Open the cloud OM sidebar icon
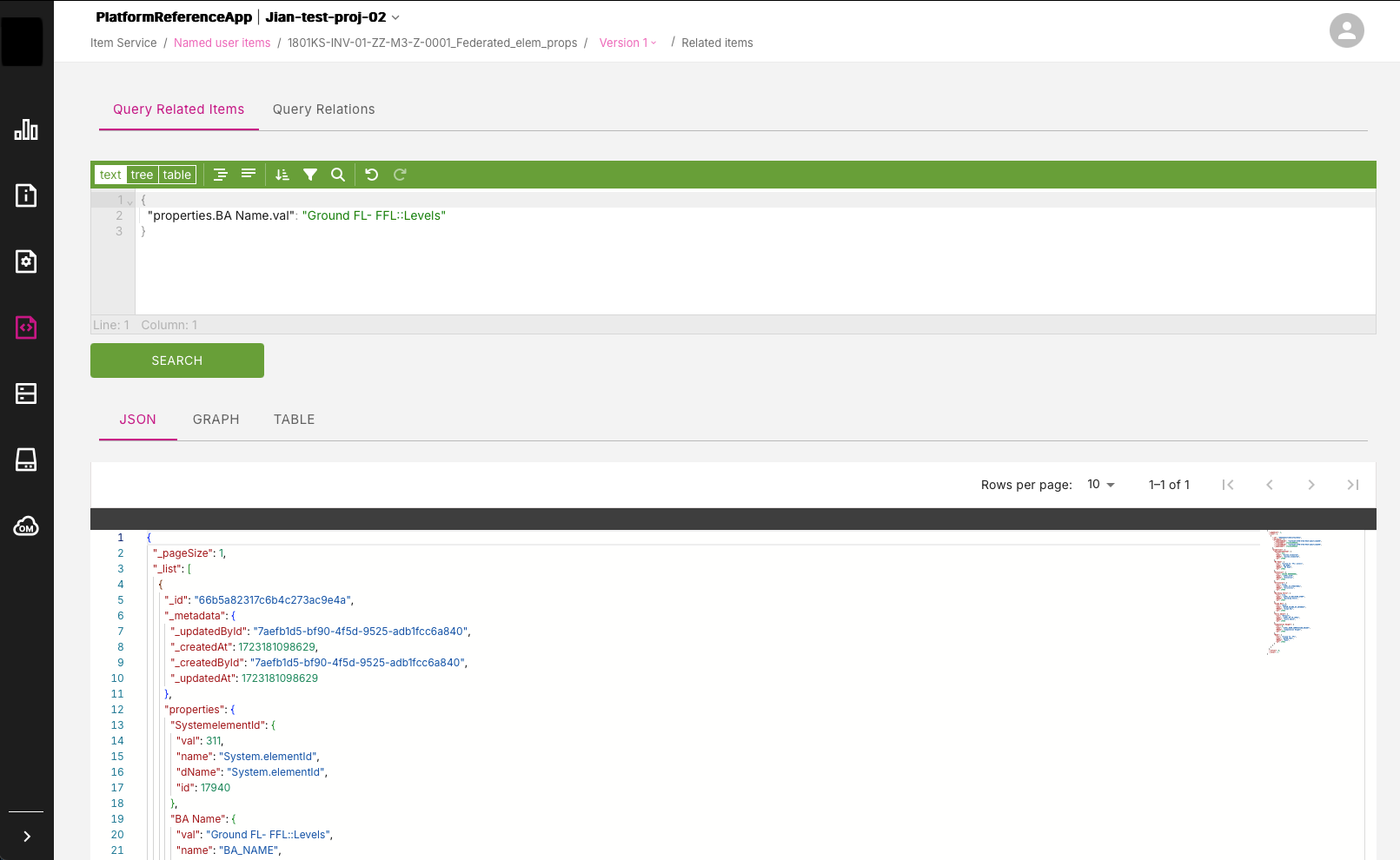The image size is (1400, 860). [26, 526]
